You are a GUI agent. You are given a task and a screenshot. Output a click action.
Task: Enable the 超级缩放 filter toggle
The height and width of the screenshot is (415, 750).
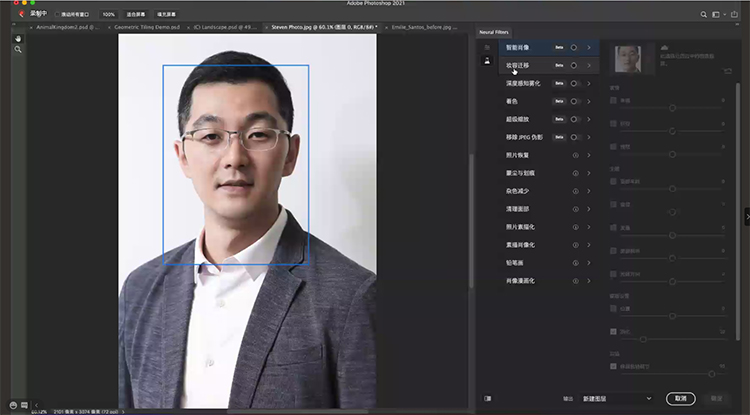coord(574,119)
